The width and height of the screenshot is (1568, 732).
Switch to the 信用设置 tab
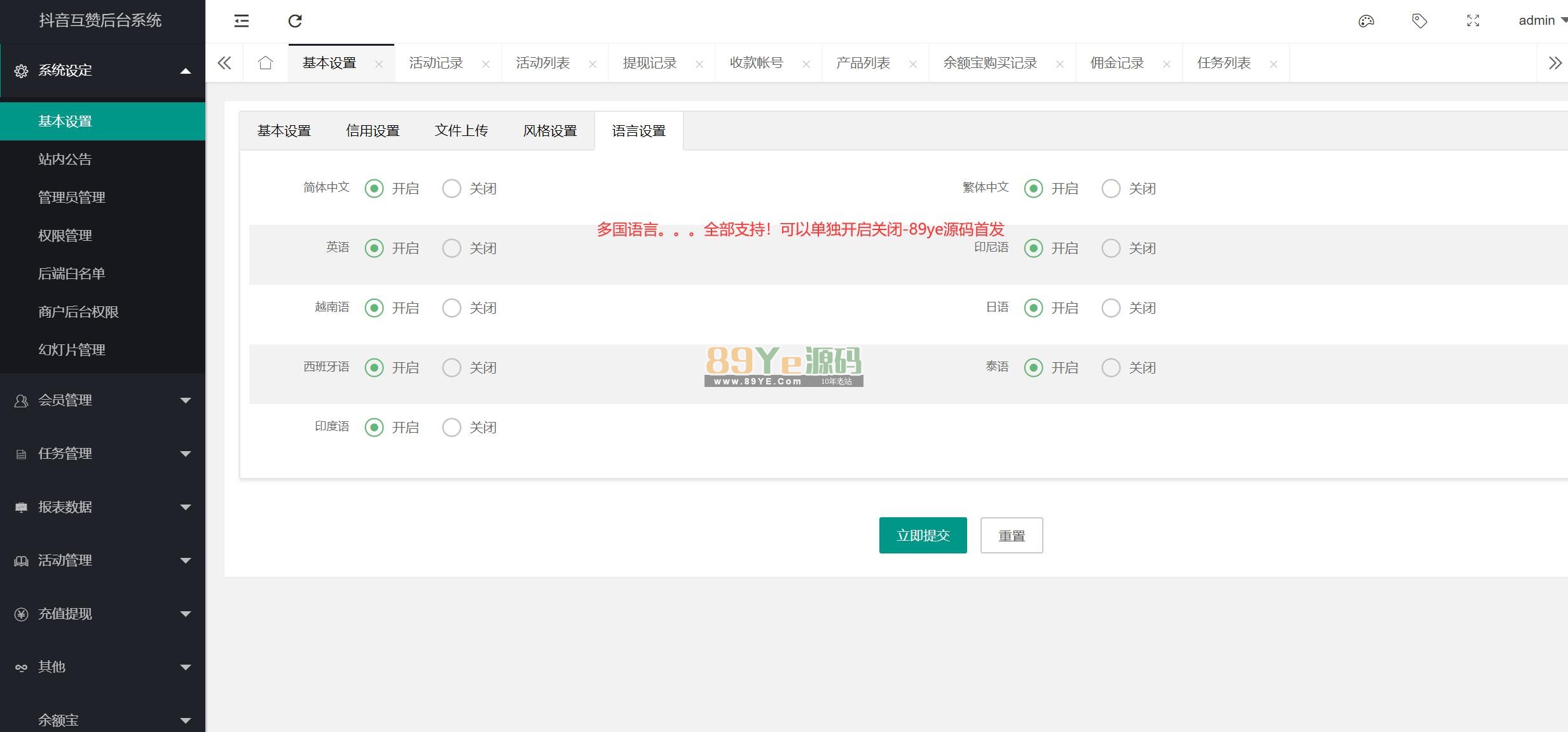[373, 131]
